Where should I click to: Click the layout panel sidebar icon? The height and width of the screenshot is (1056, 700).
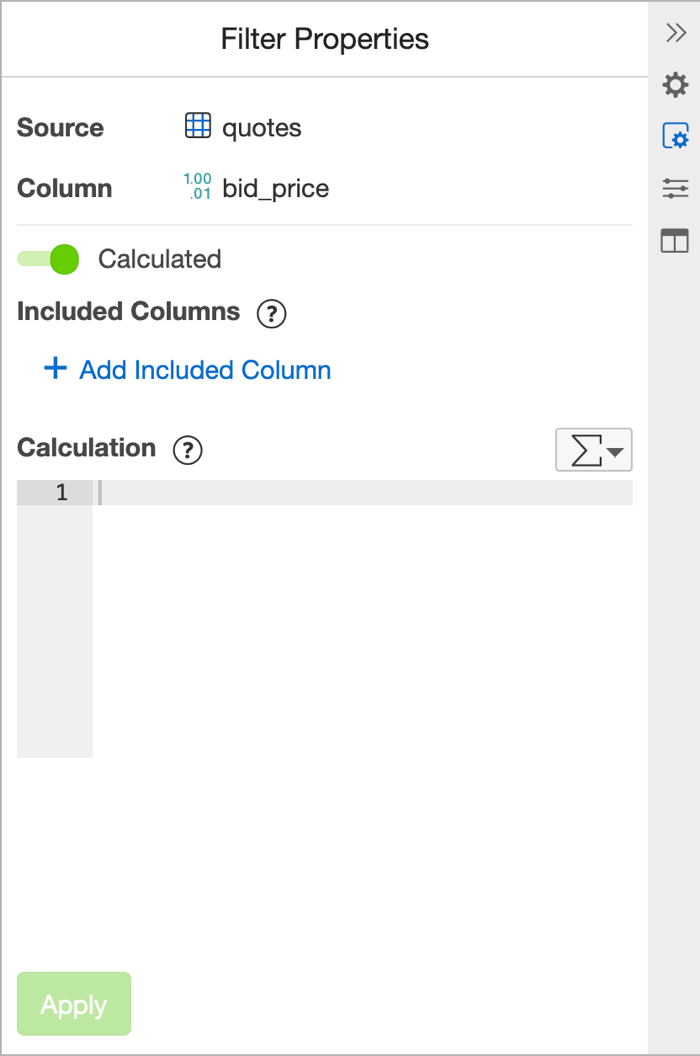[675, 240]
